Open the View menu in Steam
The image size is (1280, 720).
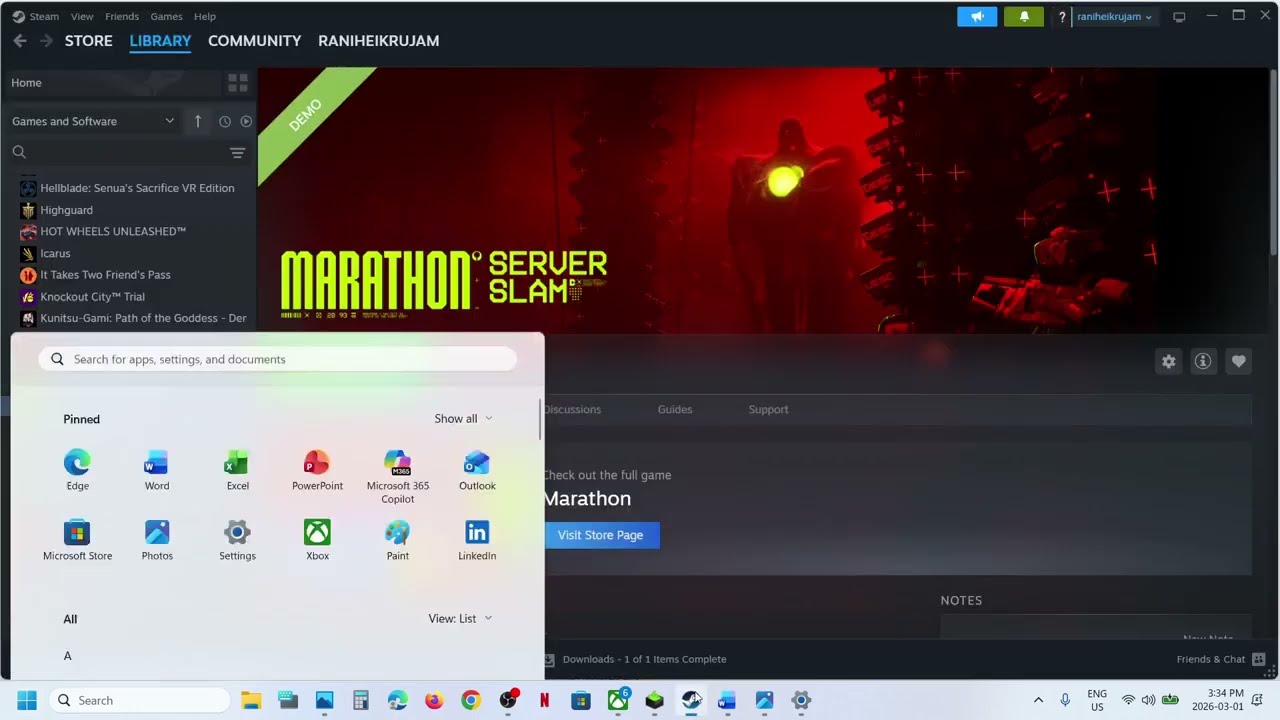pyautogui.click(x=82, y=17)
